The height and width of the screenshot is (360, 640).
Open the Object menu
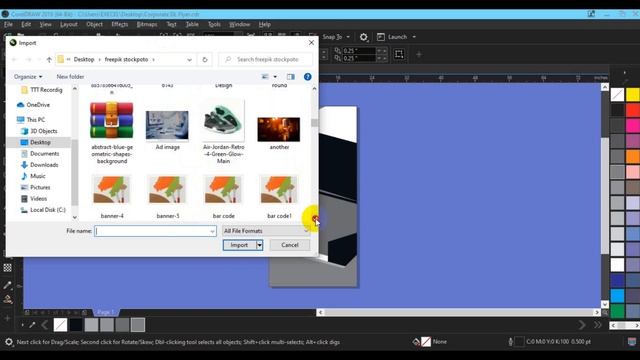click(94, 24)
